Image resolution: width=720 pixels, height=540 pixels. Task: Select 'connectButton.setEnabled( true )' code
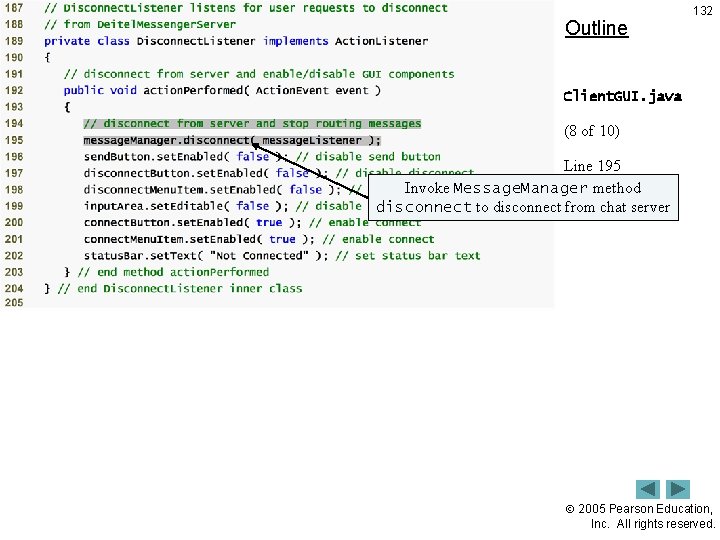pyautogui.click(x=192, y=223)
